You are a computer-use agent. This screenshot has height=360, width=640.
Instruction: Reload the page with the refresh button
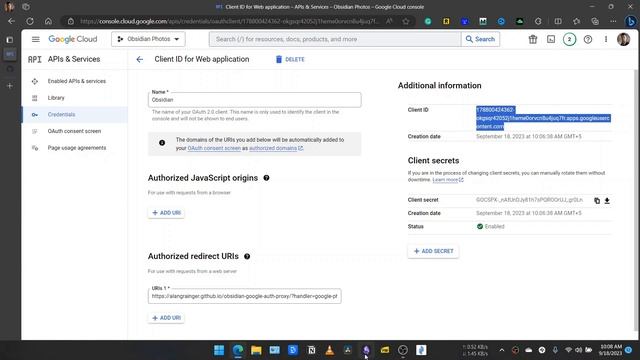click(x=30, y=21)
